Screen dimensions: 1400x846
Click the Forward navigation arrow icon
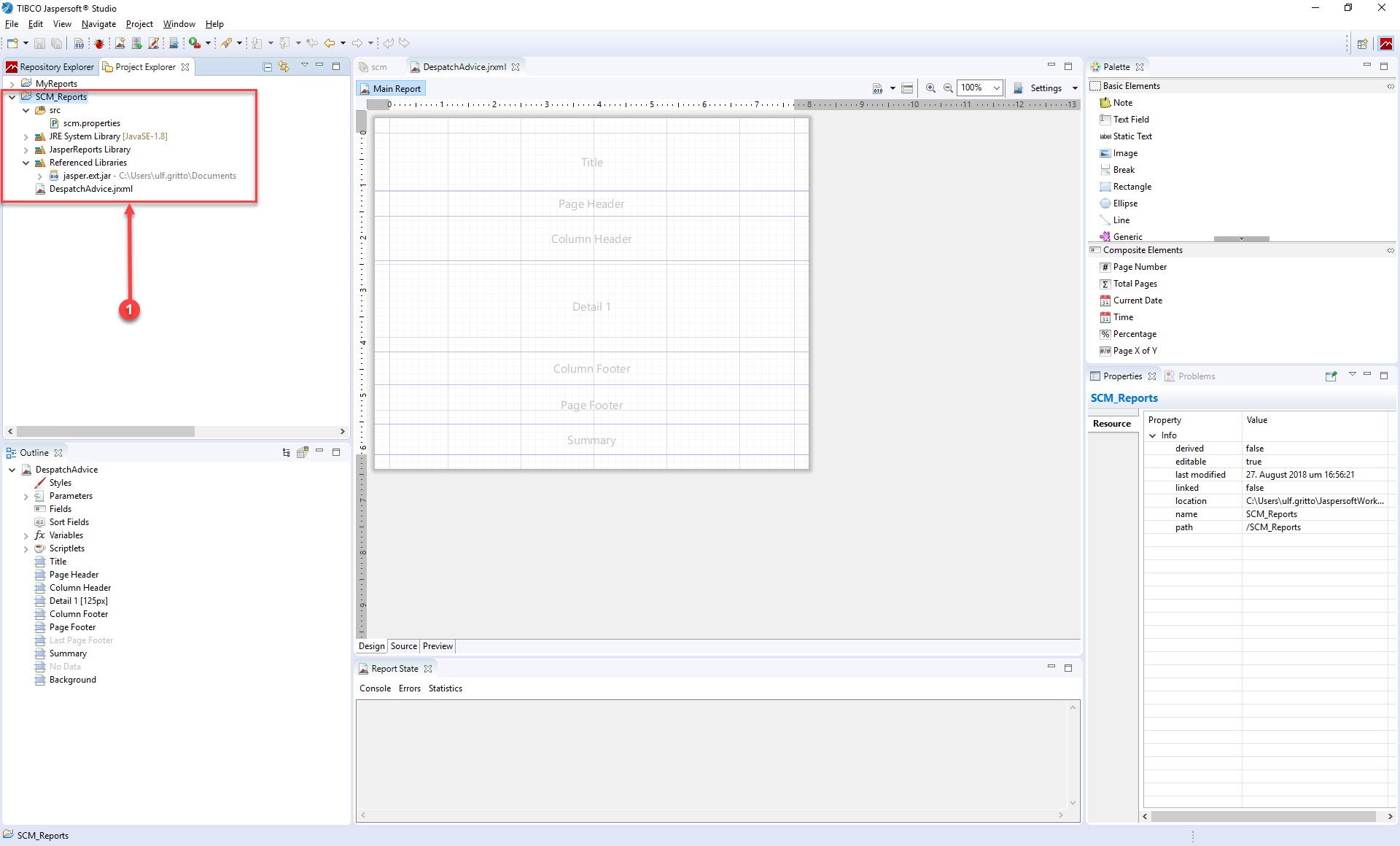click(x=357, y=44)
